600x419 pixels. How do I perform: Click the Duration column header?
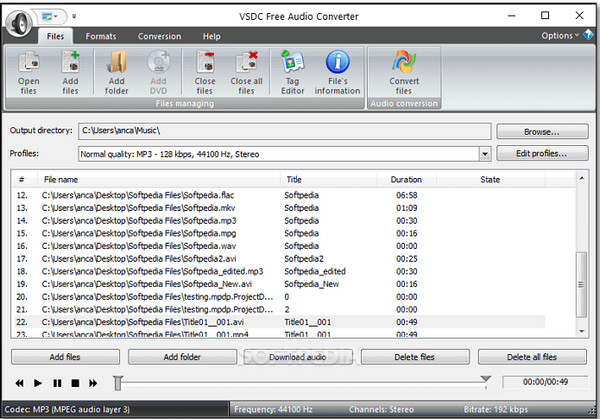tap(406, 179)
